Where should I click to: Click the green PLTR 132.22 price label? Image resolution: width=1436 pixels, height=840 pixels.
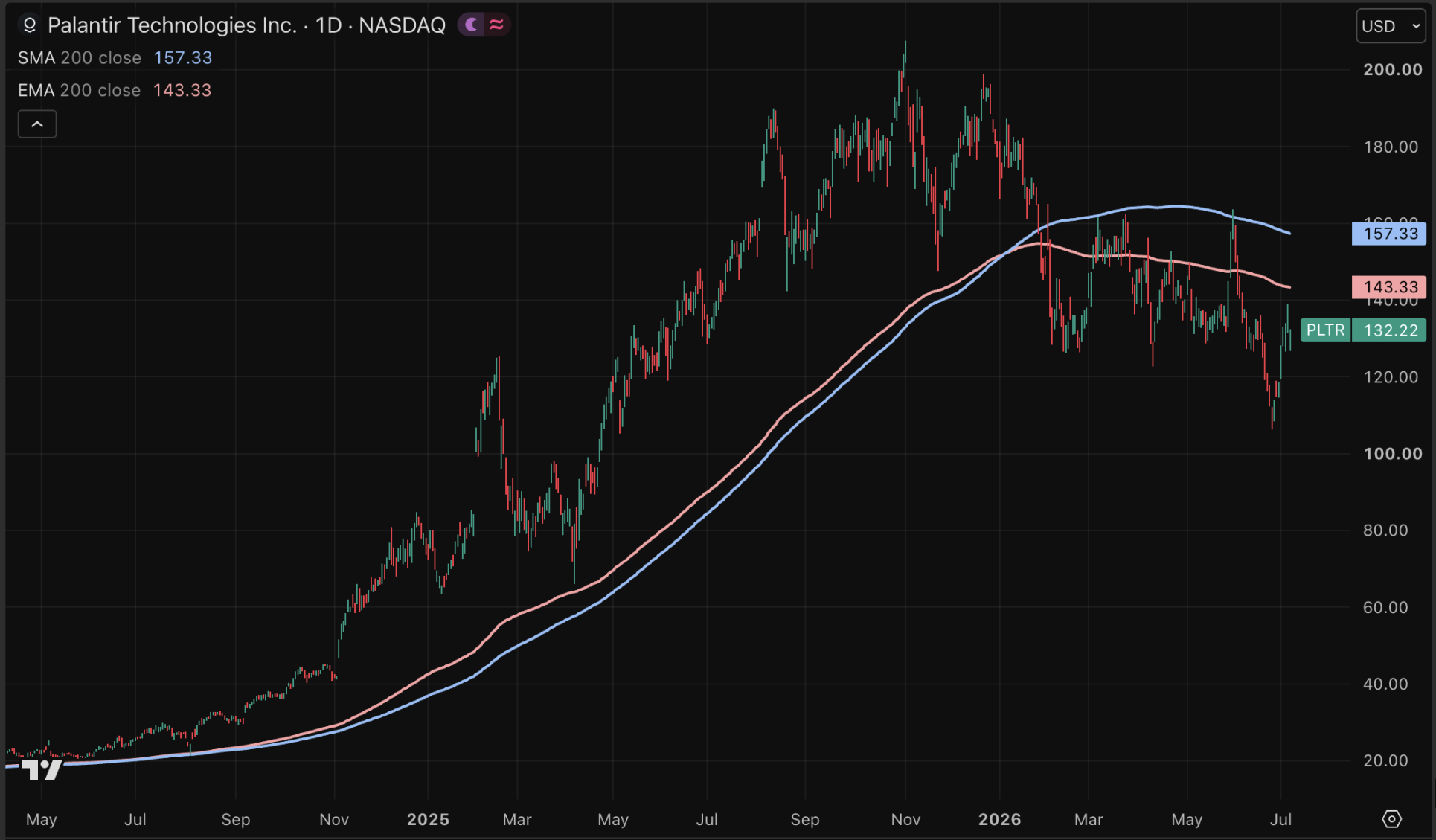tap(1363, 330)
